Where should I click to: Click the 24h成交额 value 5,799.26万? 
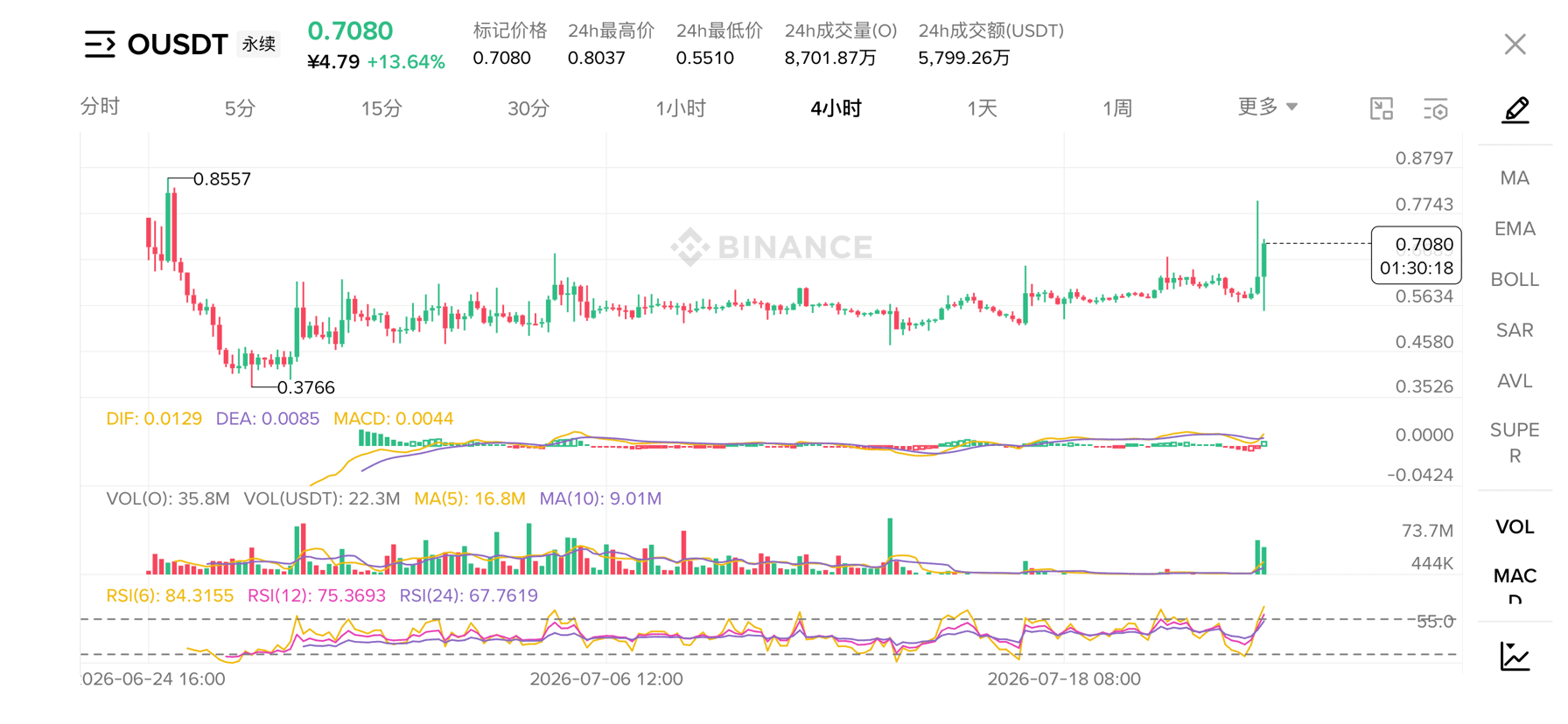[x=964, y=58]
